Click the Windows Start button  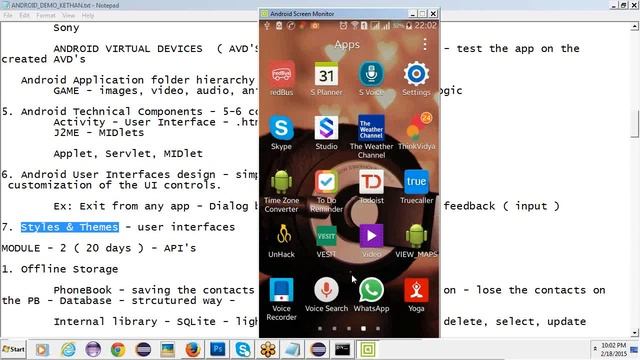[13, 349]
